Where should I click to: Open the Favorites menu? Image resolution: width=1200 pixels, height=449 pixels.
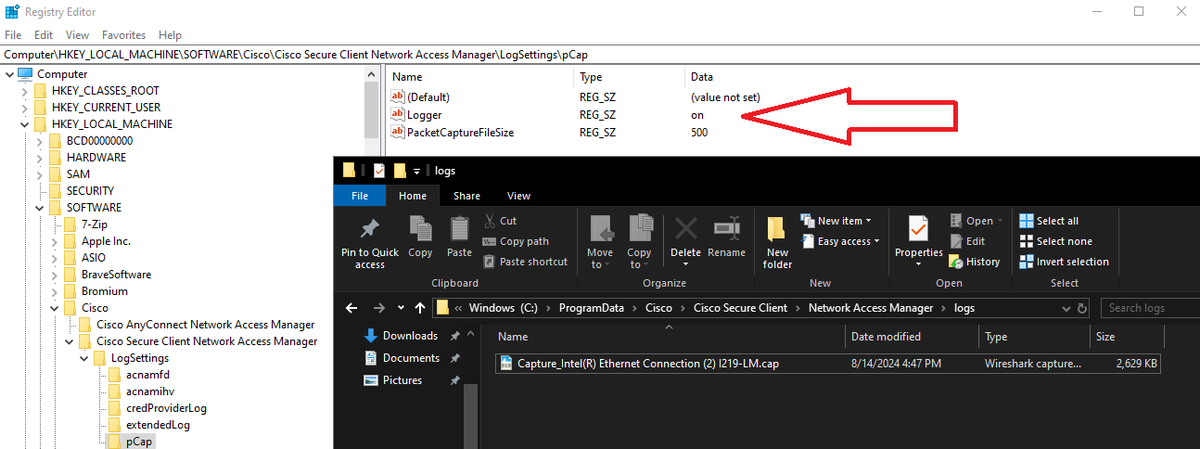tap(123, 35)
